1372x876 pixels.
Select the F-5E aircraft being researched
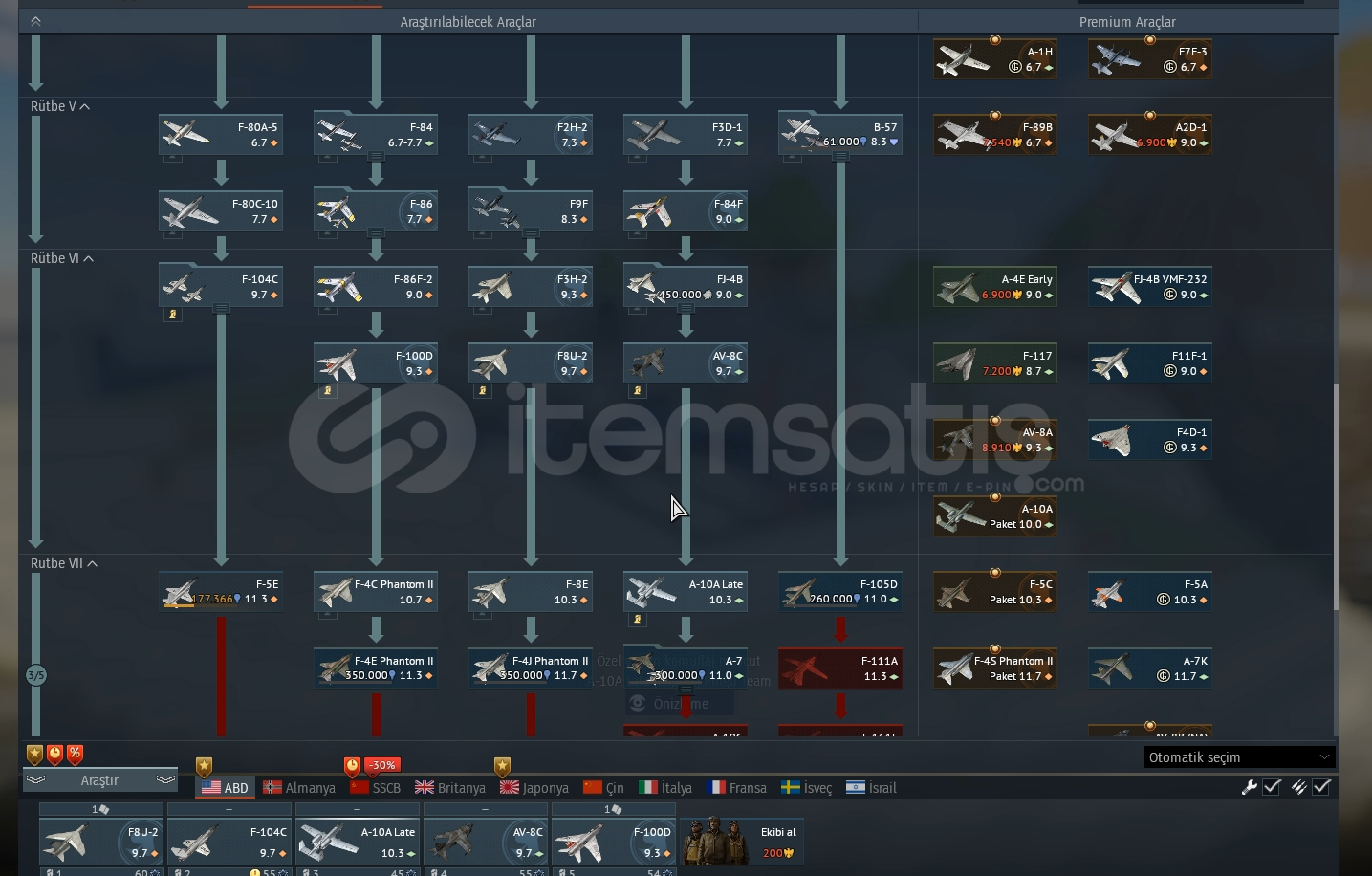pos(221,592)
